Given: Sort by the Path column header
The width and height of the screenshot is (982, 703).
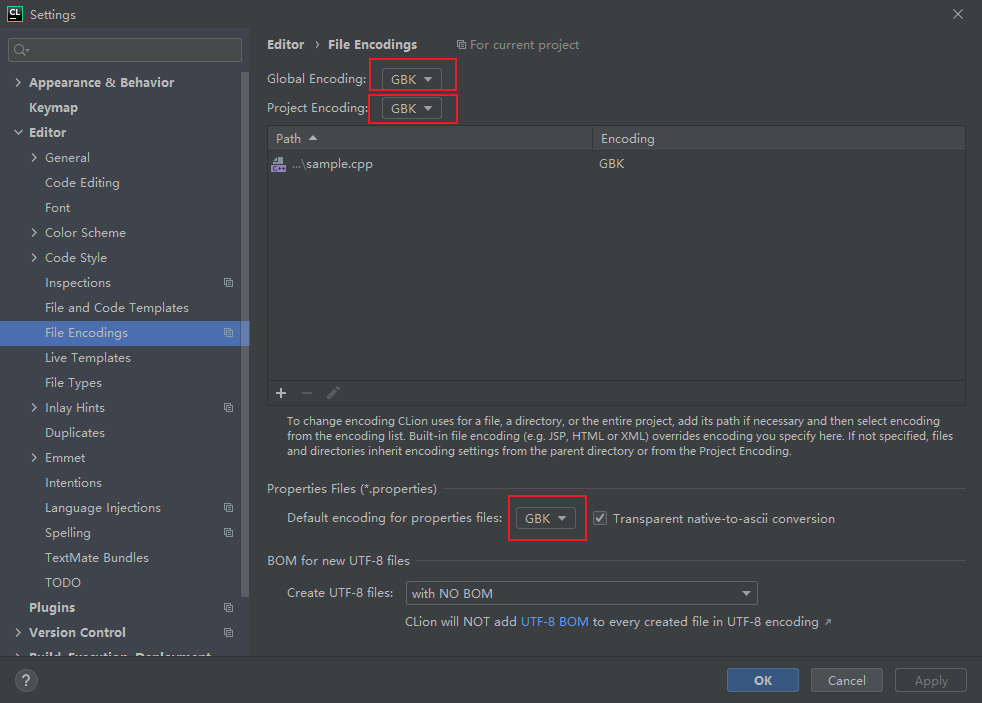Looking at the screenshot, I should 430,138.
